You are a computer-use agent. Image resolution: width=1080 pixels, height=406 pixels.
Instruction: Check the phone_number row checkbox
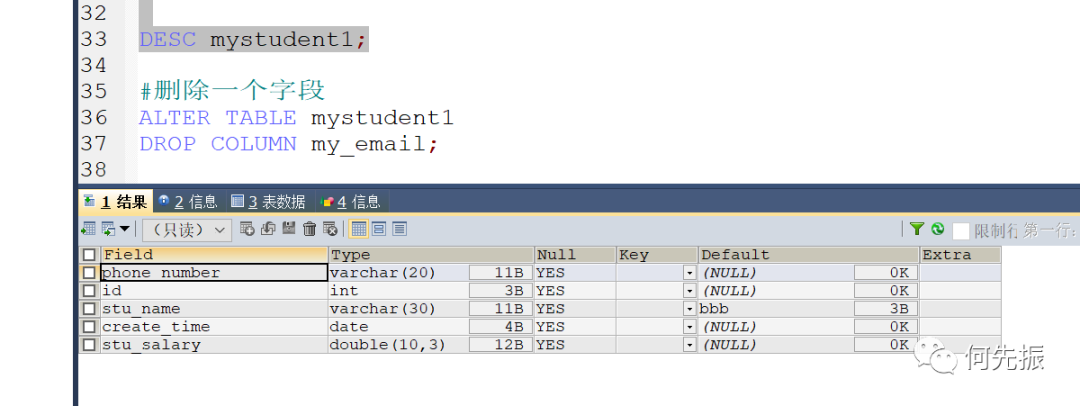point(89,273)
